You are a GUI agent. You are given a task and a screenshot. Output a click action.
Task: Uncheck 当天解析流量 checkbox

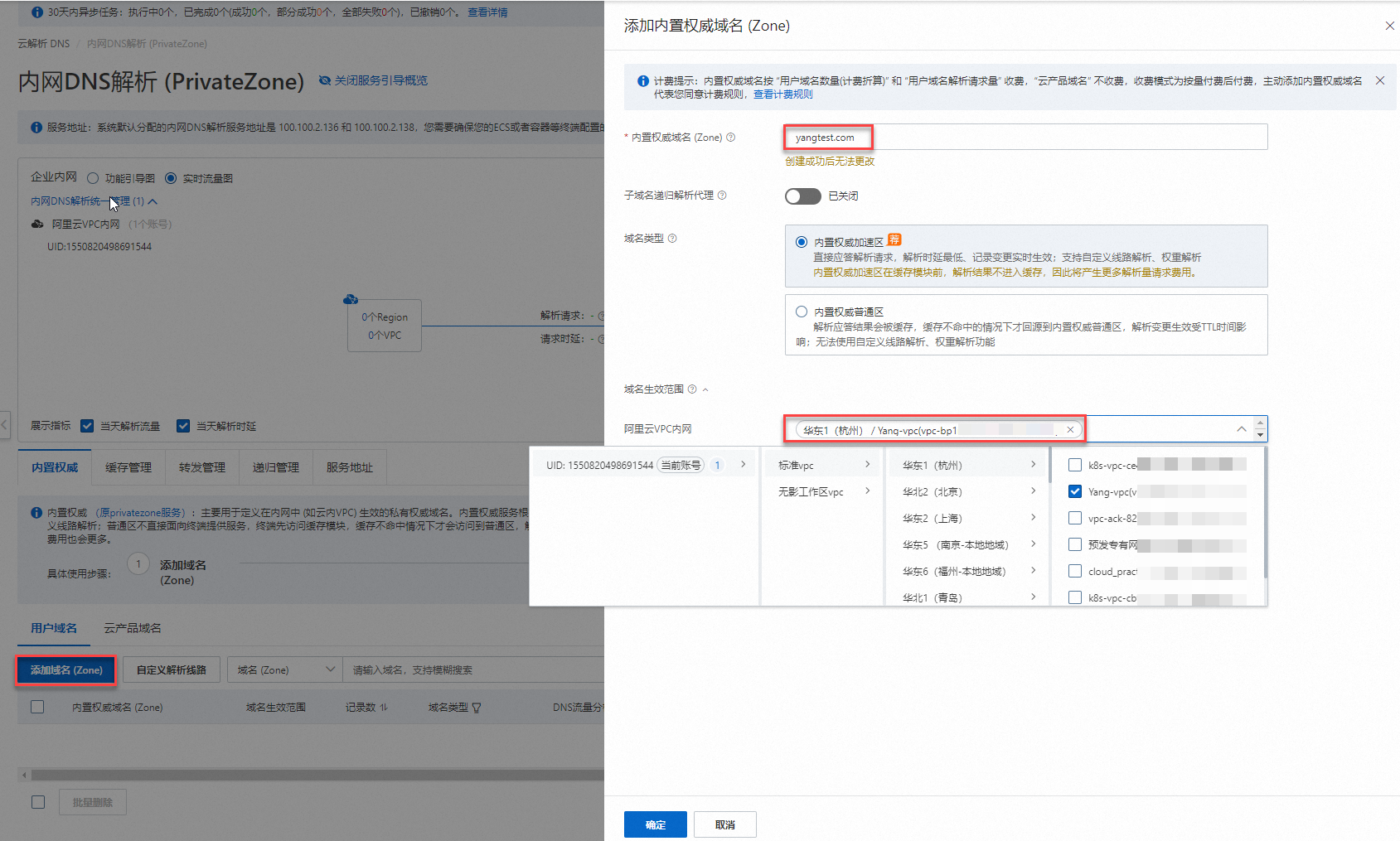click(x=87, y=426)
